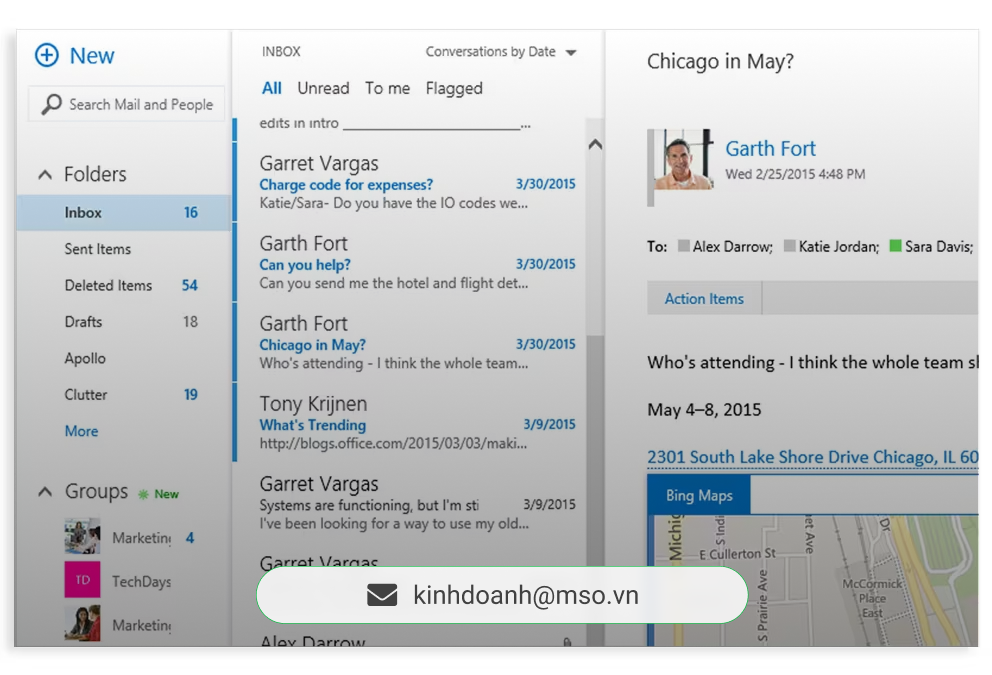Collapse the Groups section
The height and width of the screenshot is (675, 992).
[45, 492]
